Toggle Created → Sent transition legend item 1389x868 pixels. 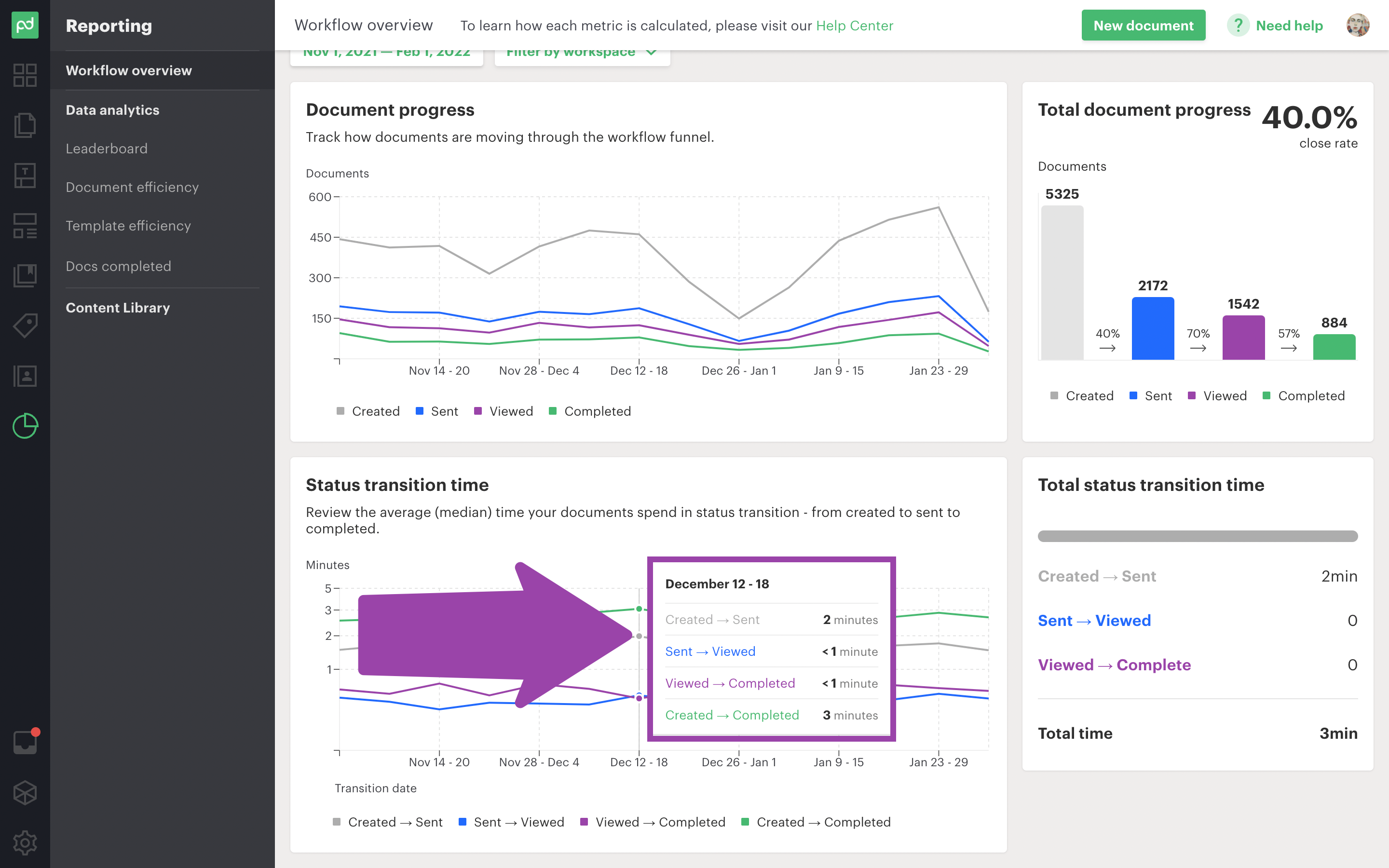point(387,822)
